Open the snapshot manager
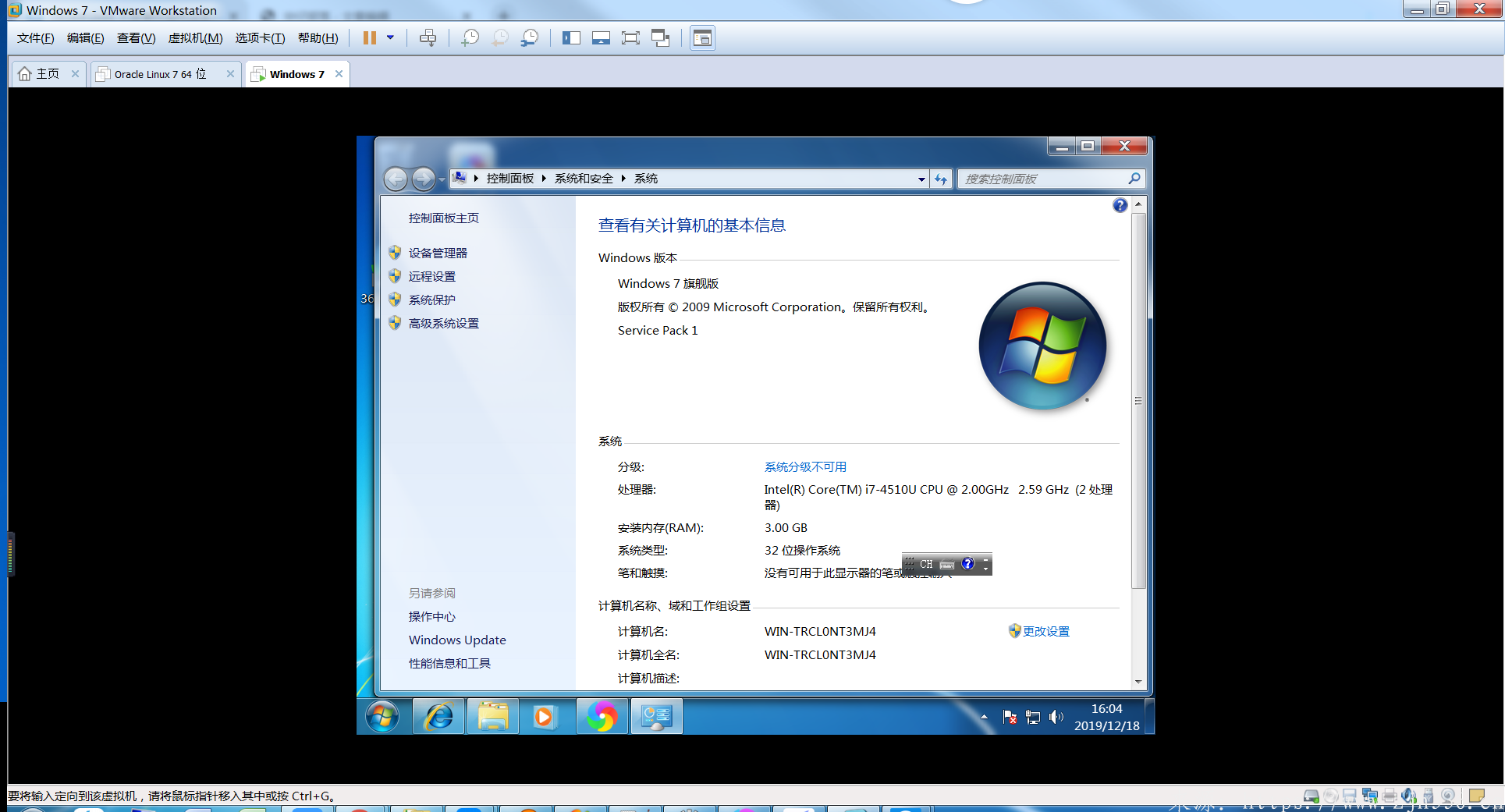The image size is (1505, 812). click(x=530, y=38)
